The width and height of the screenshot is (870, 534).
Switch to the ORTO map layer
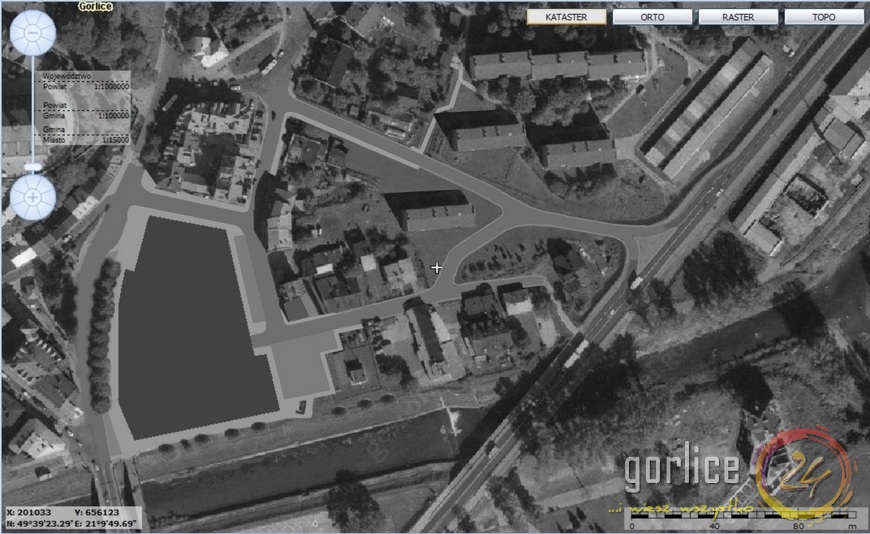pyautogui.click(x=652, y=17)
